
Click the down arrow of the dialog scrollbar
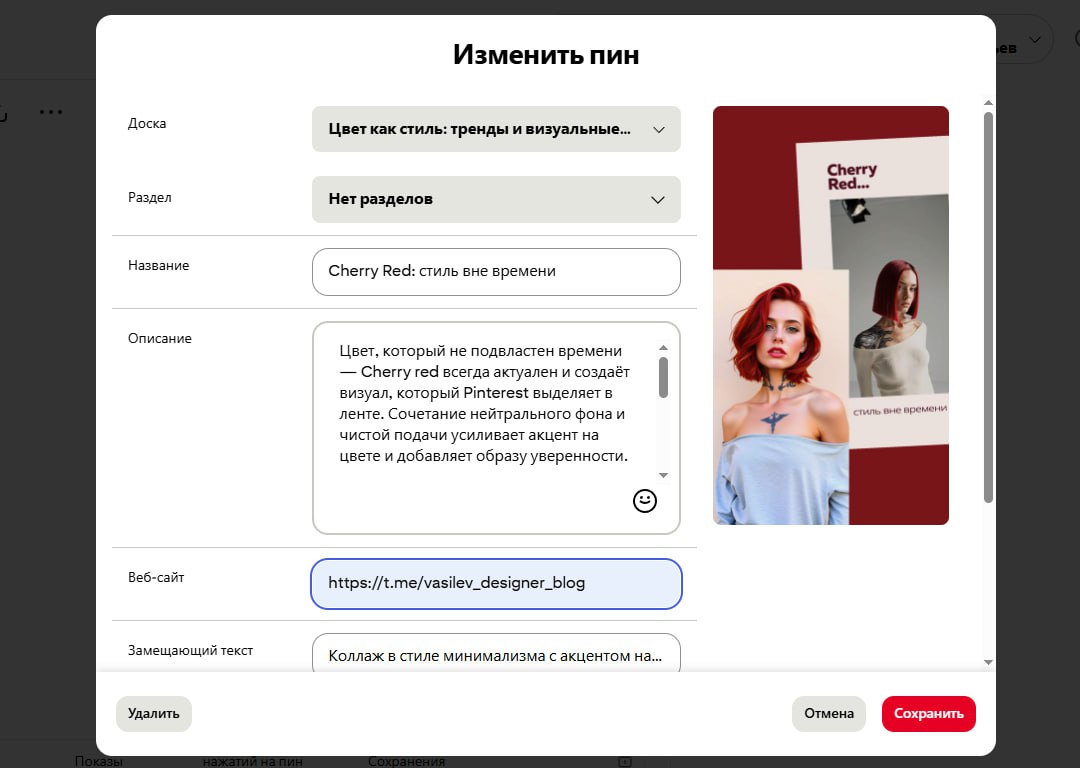click(x=988, y=663)
